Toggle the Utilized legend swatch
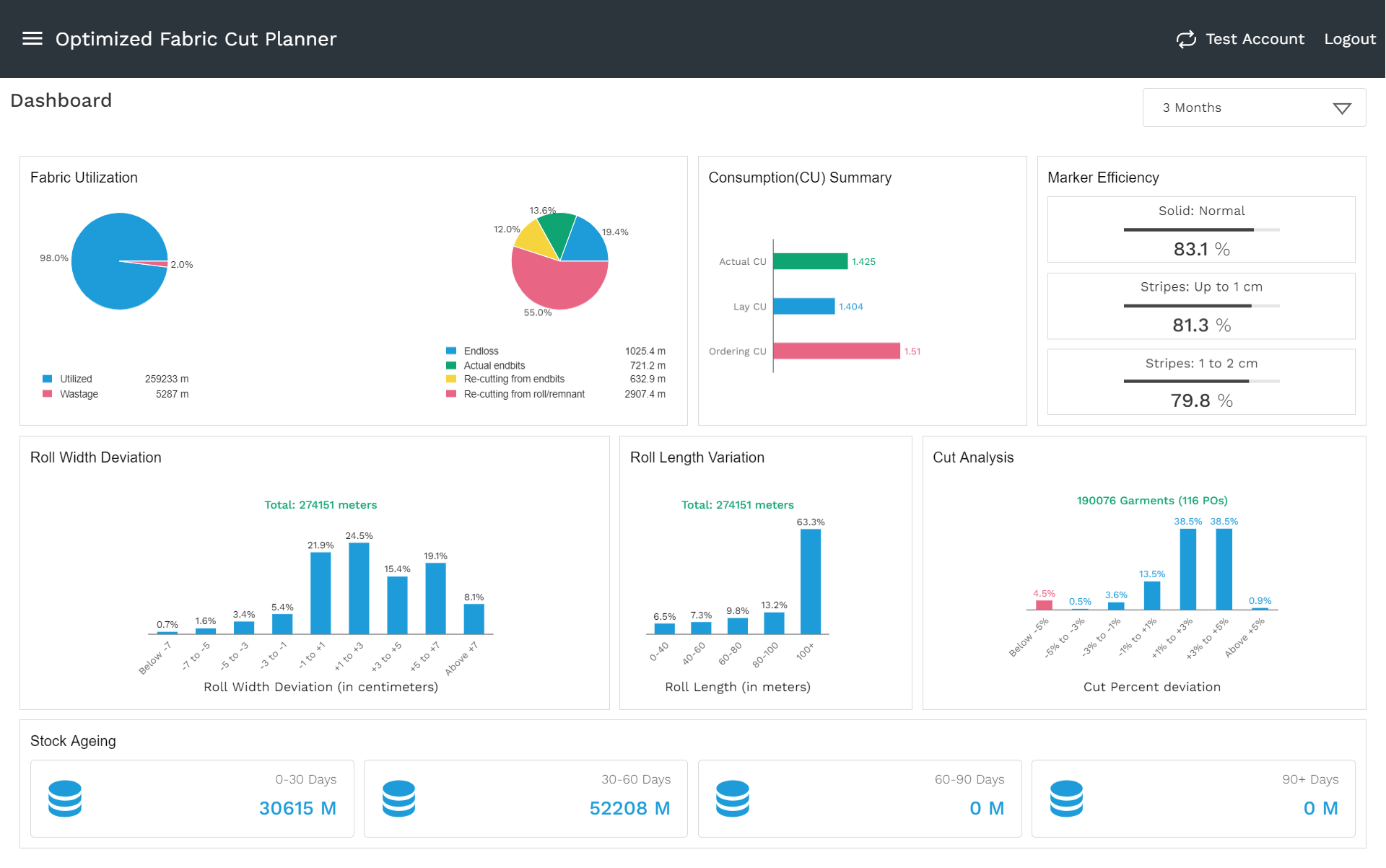This screenshot has height=868, width=1386. pos(48,379)
